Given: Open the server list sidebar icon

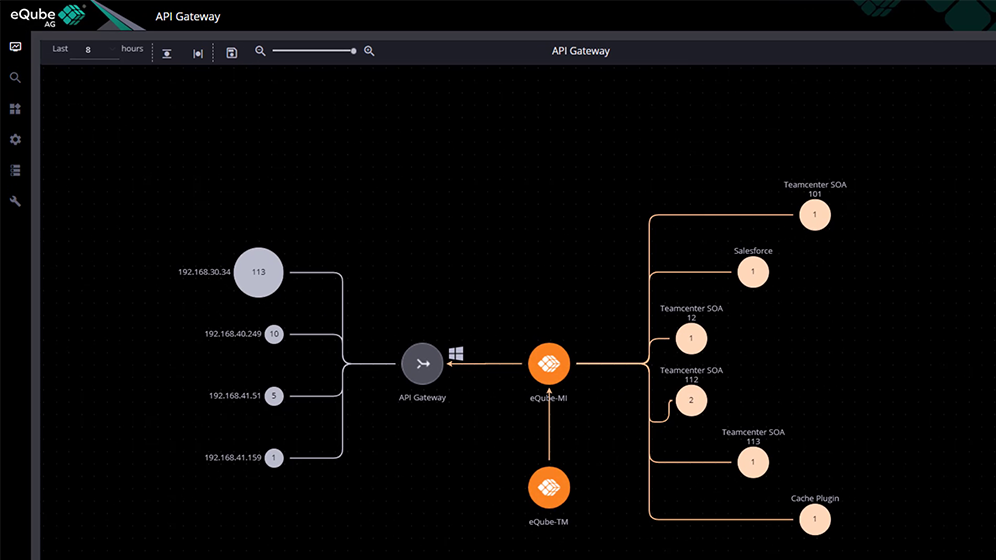Looking at the screenshot, I should (15, 171).
